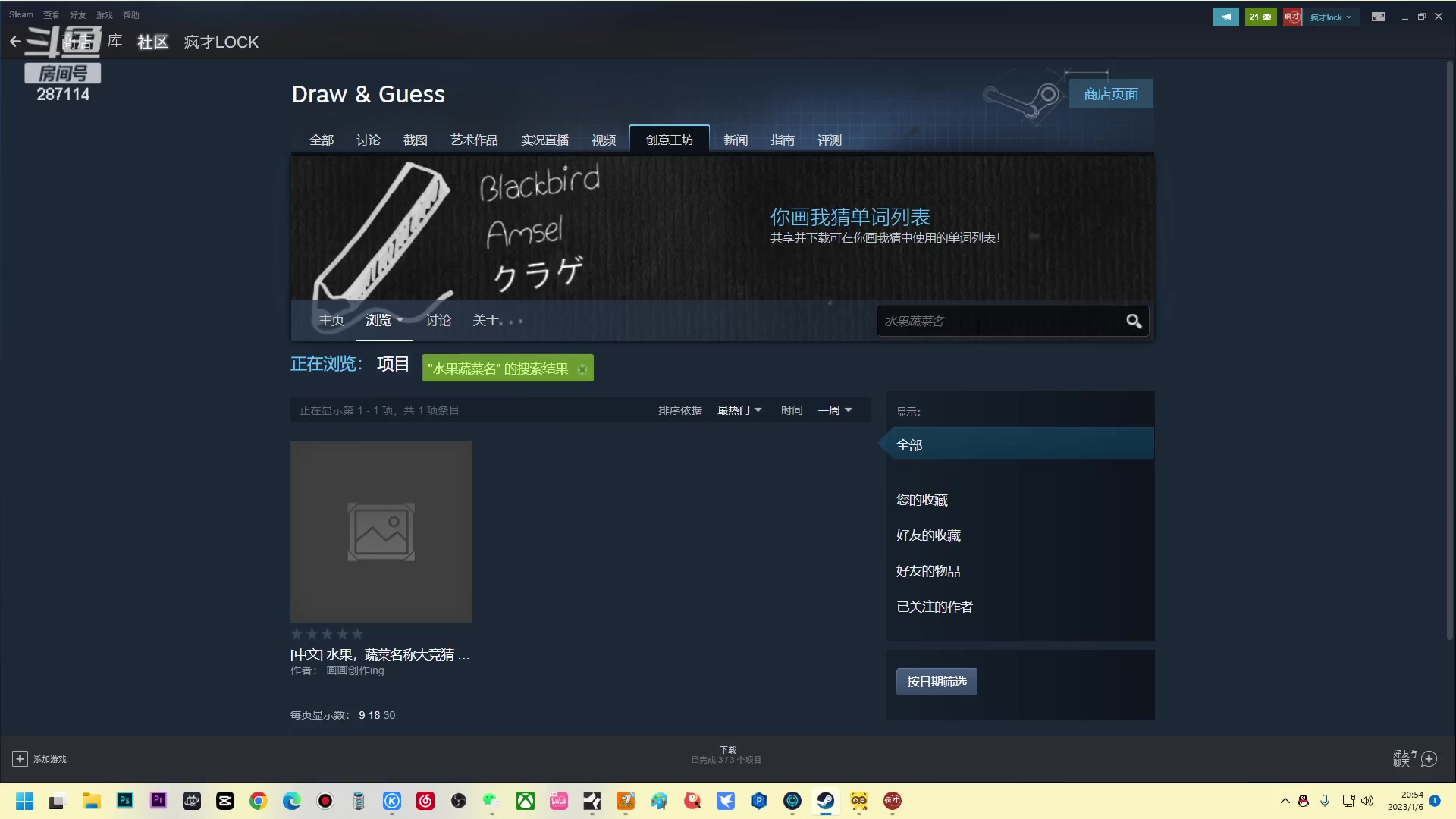Expand the 浏览 browse dropdown
Image resolution: width=1456 pixels, height=819 pixels.
tap(384, 320)
